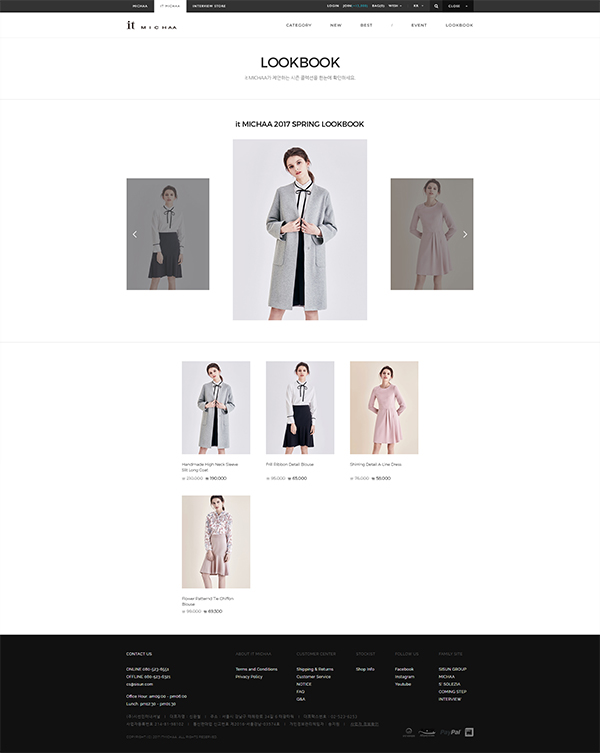Open Shipping & Returns footer link
This screenshot has width=600, height=753.
coord(315,669)
